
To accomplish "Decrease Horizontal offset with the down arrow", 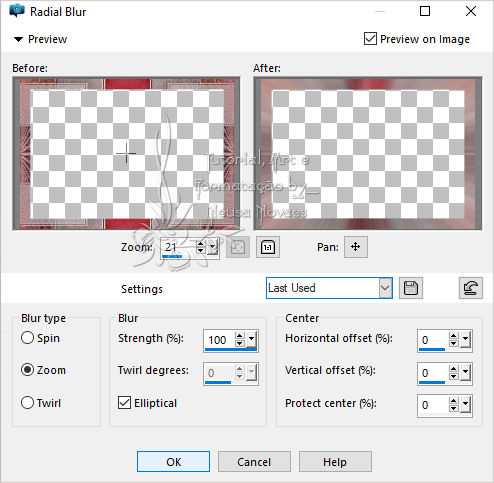I will 453,343.
